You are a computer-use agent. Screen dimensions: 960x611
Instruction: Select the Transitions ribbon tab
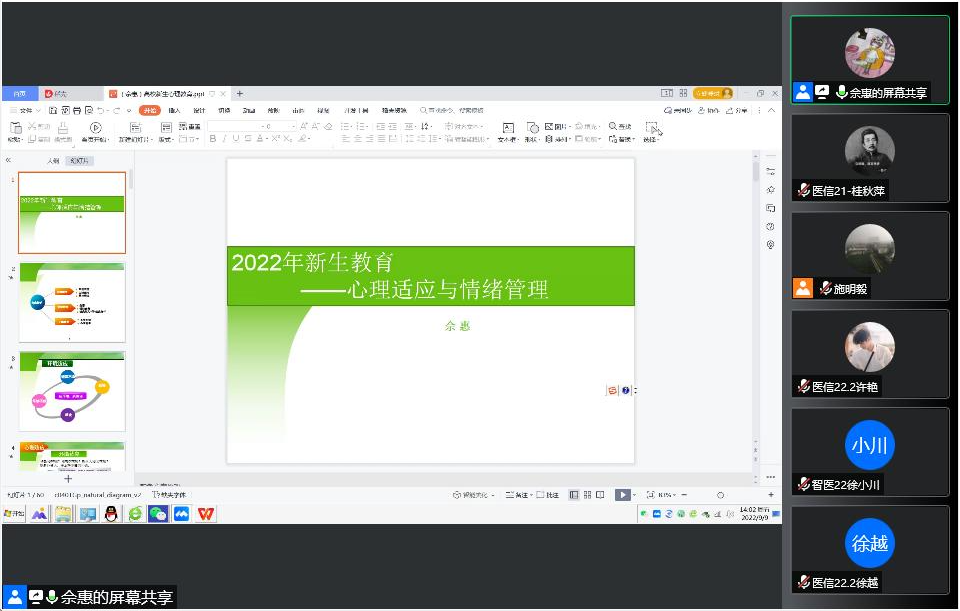click(x=224, y=110)
